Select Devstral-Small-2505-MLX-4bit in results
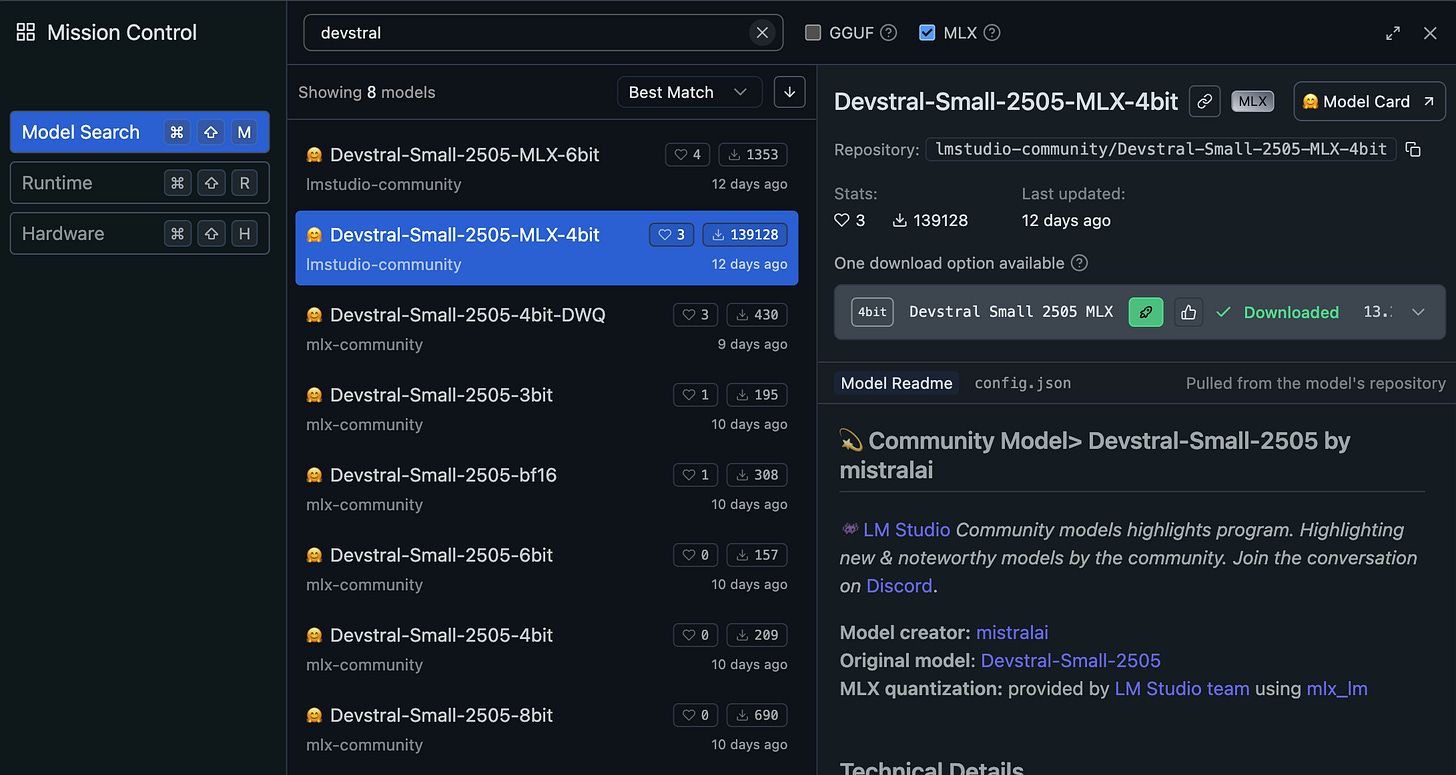This screenshot has height=775, width=1456. click(547, 248)
